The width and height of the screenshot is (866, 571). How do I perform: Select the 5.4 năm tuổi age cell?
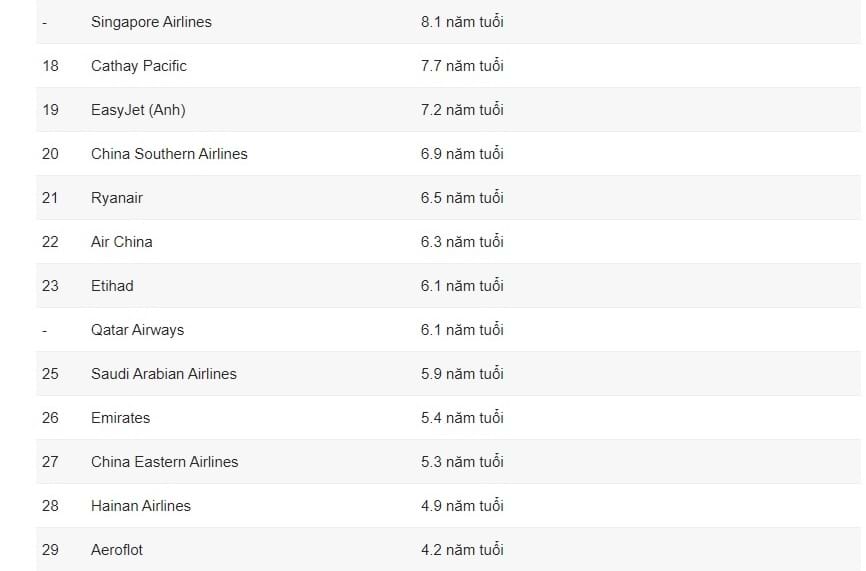pos(462,417)
